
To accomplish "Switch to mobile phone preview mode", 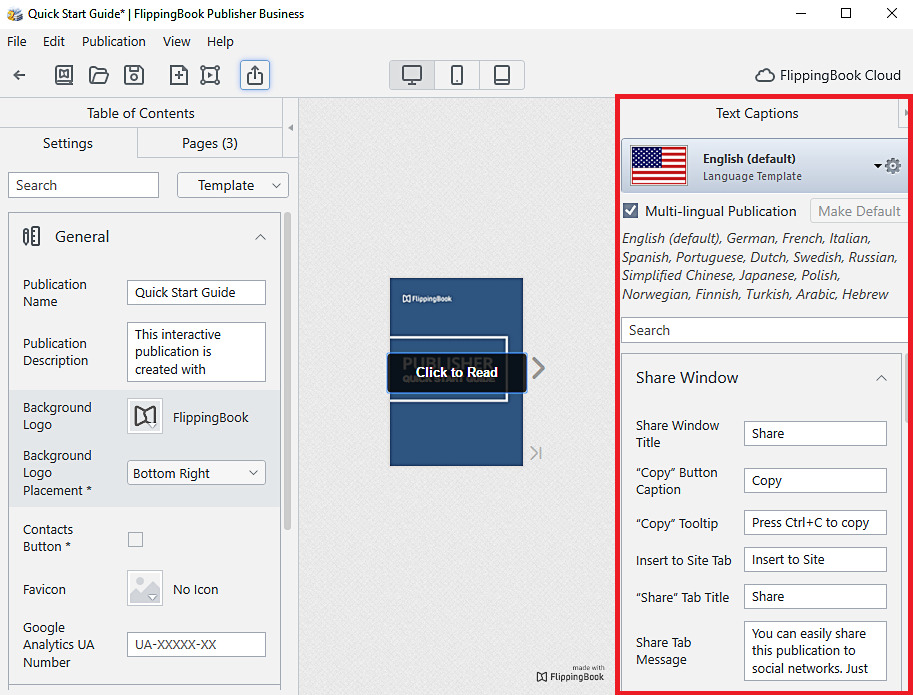I will point(457,75).
